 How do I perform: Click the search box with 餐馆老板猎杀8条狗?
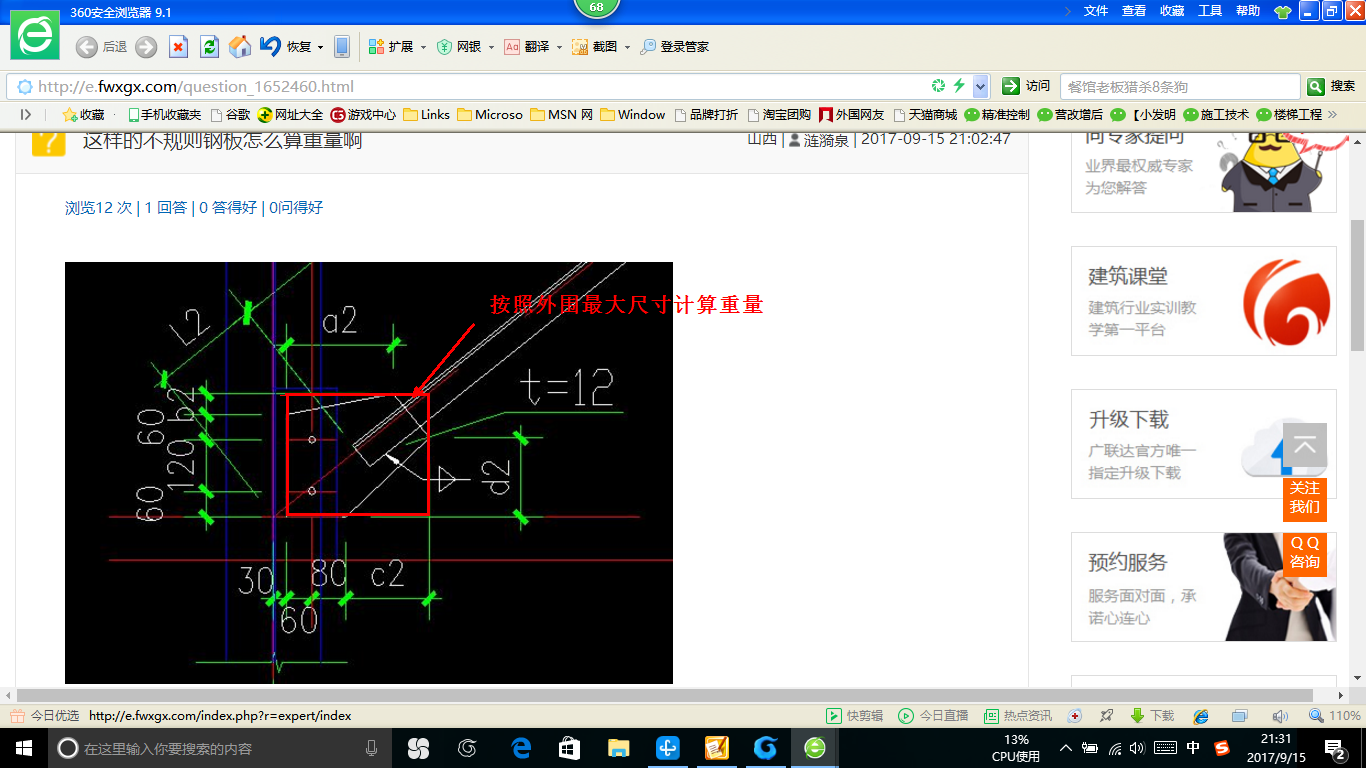[x=1180, y=86]
